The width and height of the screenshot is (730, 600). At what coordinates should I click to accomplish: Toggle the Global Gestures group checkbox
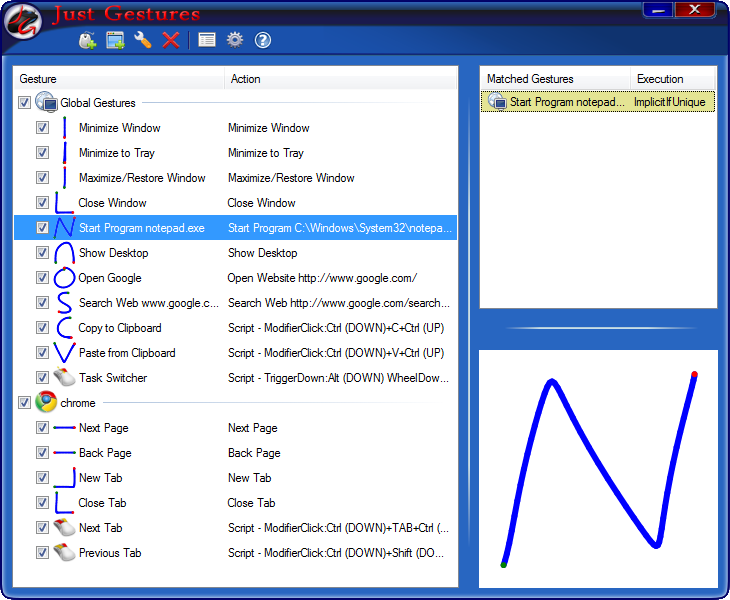click(24, 102)
